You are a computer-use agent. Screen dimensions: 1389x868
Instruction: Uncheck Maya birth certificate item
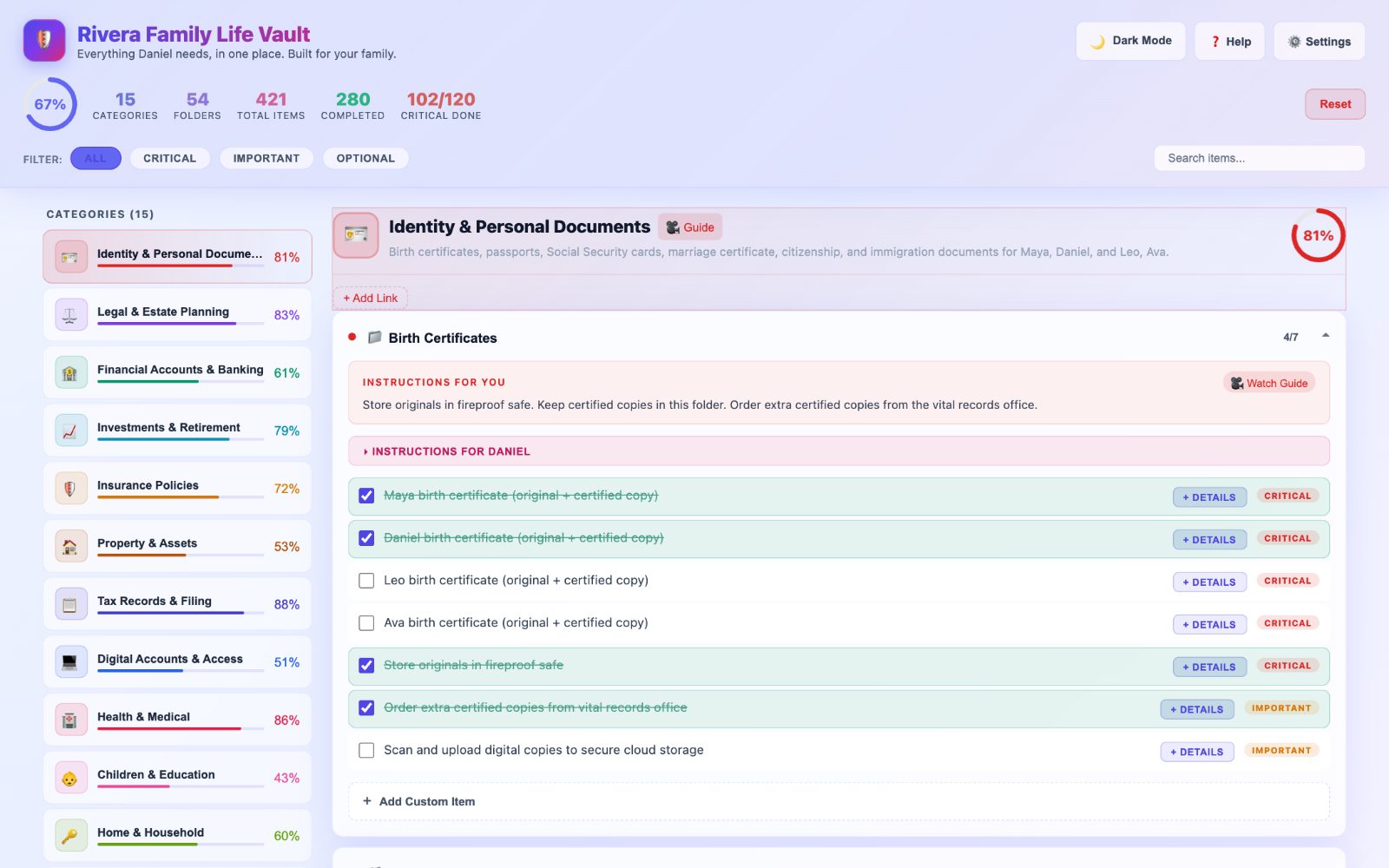[366, 496]
